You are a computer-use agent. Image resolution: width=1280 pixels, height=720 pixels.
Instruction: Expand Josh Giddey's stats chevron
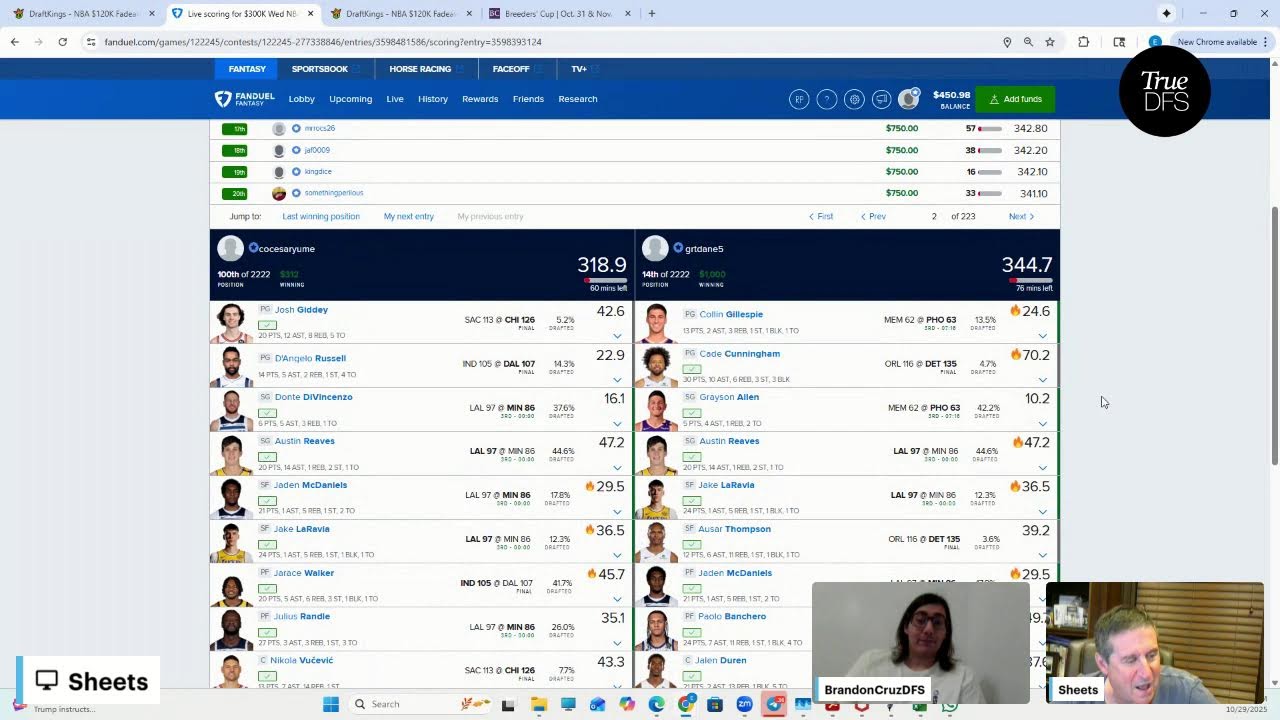pos(617,336)
